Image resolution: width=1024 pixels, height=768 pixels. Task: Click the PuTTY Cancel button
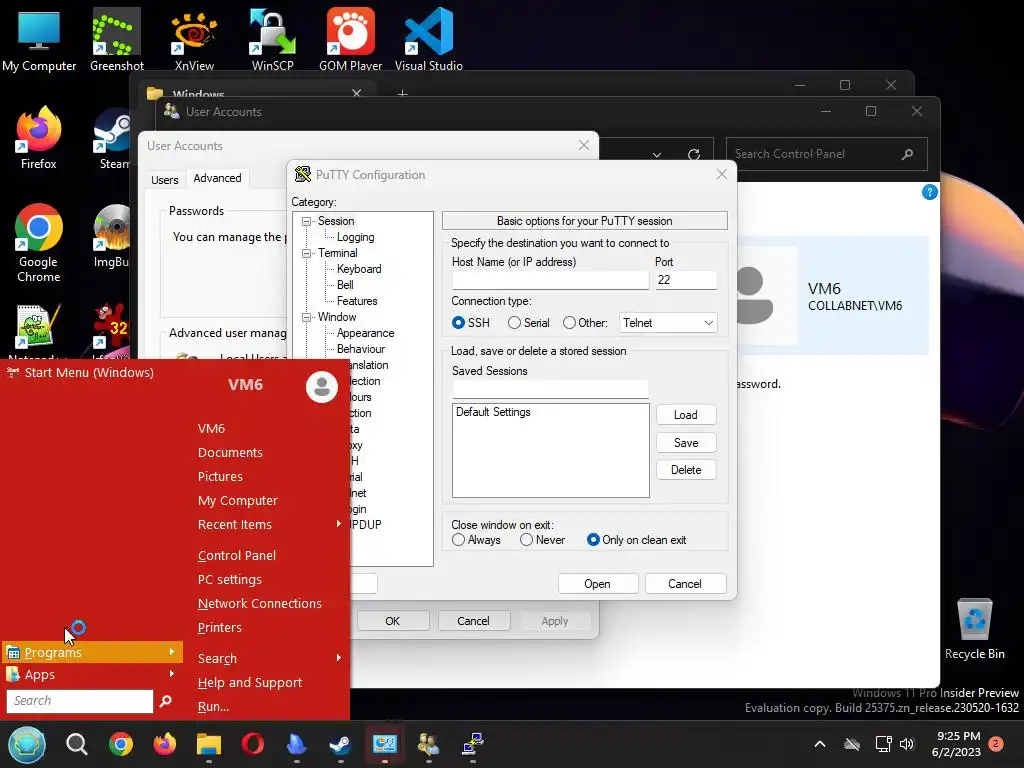[x=684, y=584]
